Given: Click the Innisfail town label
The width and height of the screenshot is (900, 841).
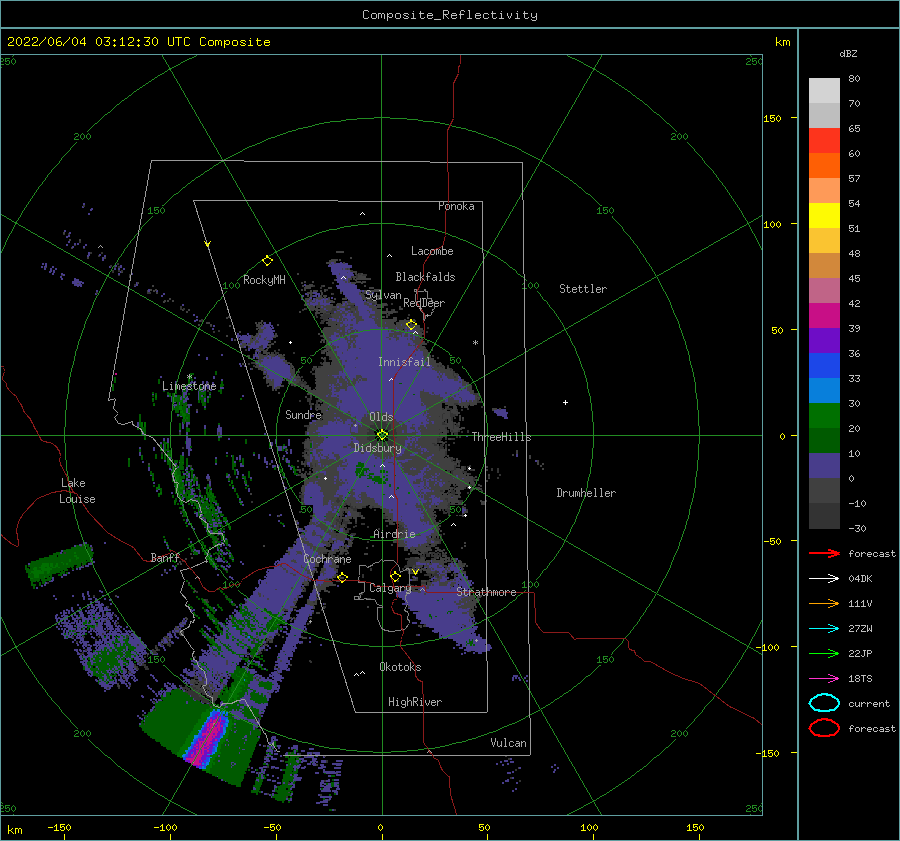Looking at the screenshot, I should click(x=404, y=362).
